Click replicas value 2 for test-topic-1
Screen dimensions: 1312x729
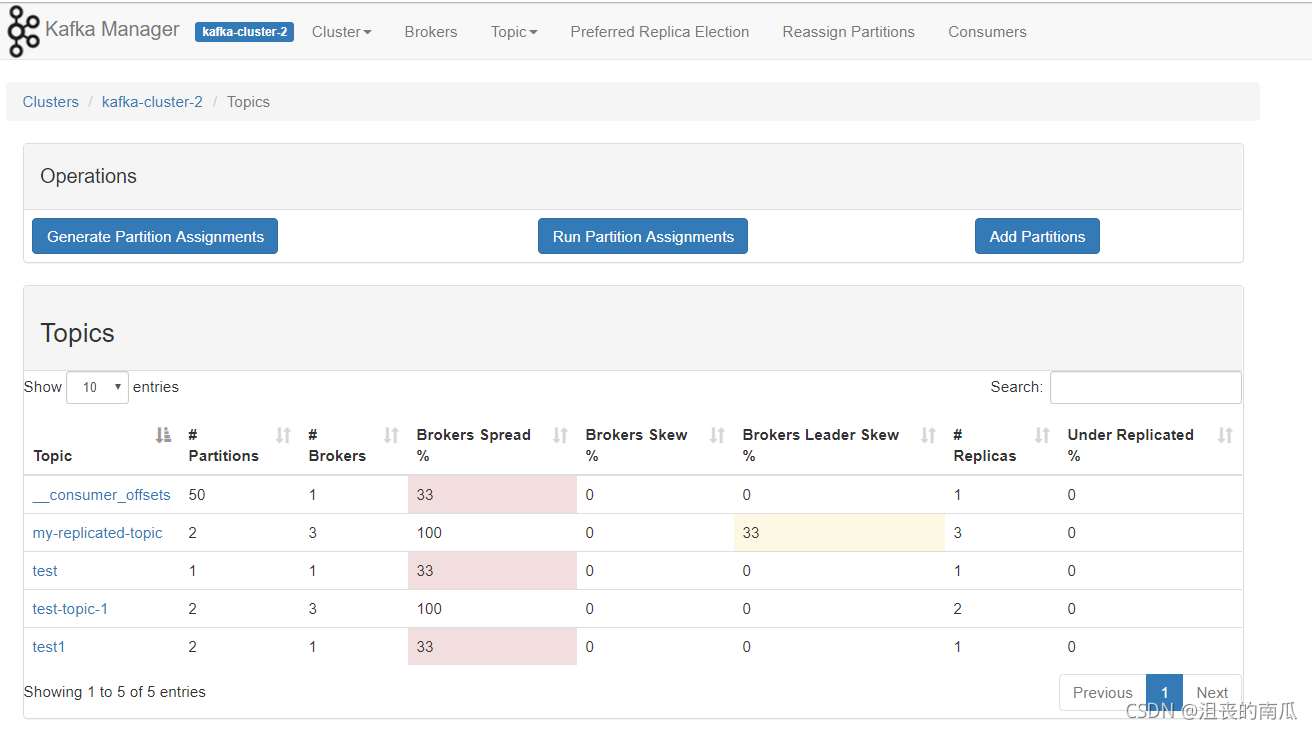958,609
